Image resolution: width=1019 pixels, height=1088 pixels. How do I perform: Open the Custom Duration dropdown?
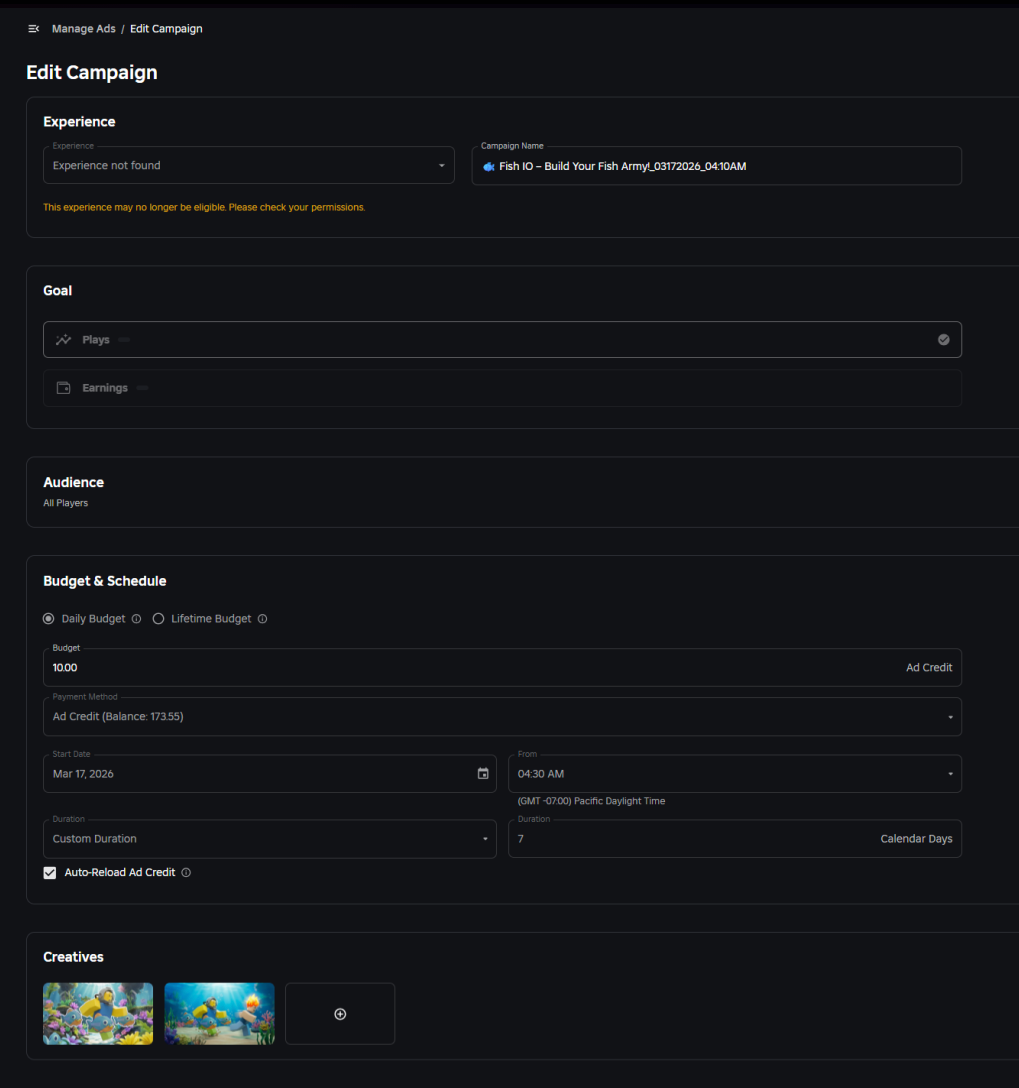pyautogui.click(x=270, y=839)
